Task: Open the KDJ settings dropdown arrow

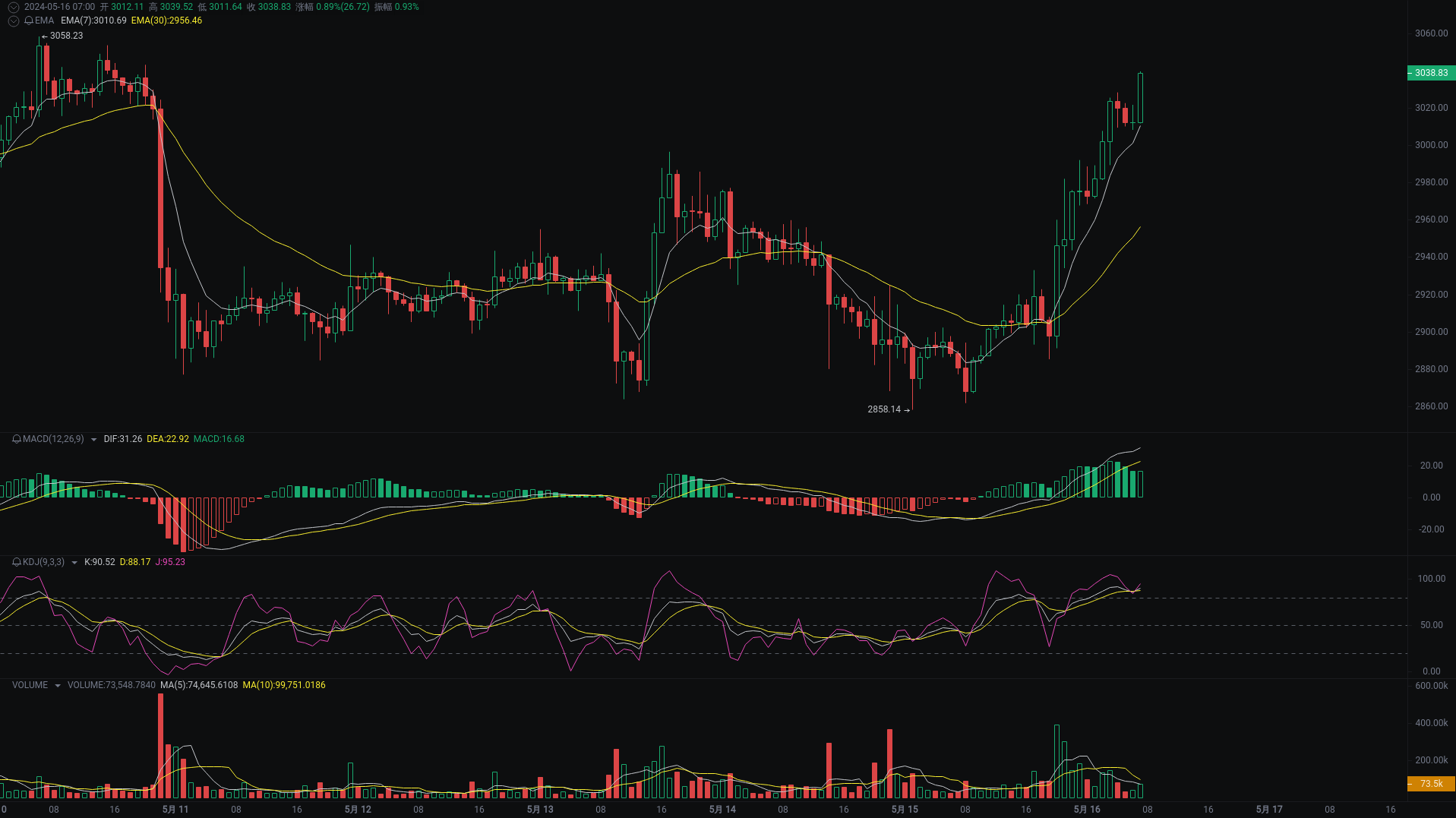Action: point(74,562)
